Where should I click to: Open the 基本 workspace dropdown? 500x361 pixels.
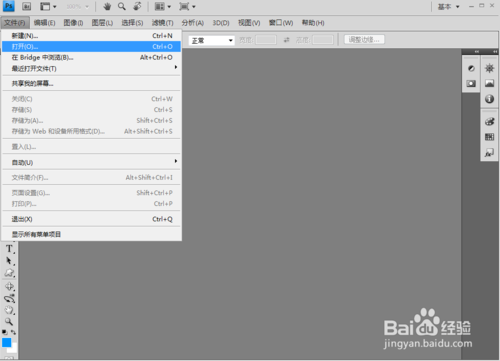[449, 7]
